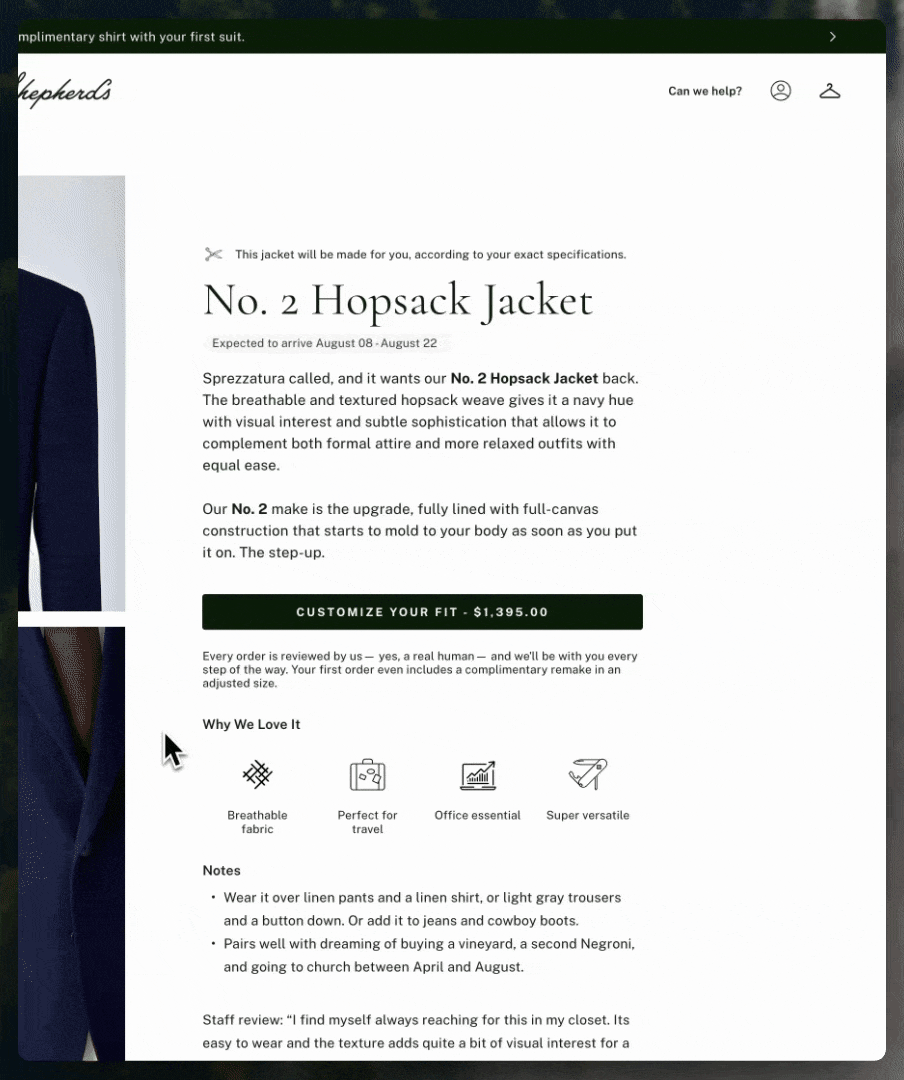Viewport: 904px width, 1080px height.
Task: Click the Perfect for travel suitcase icon
Action: click(367, 775)
